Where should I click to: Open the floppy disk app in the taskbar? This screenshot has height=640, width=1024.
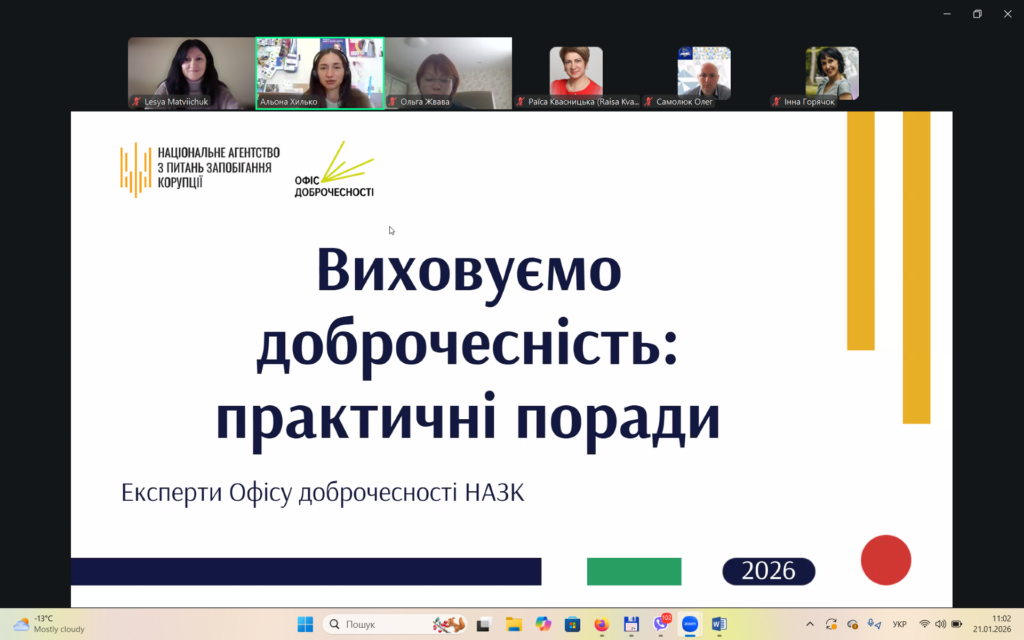click(x=631, y=624)
